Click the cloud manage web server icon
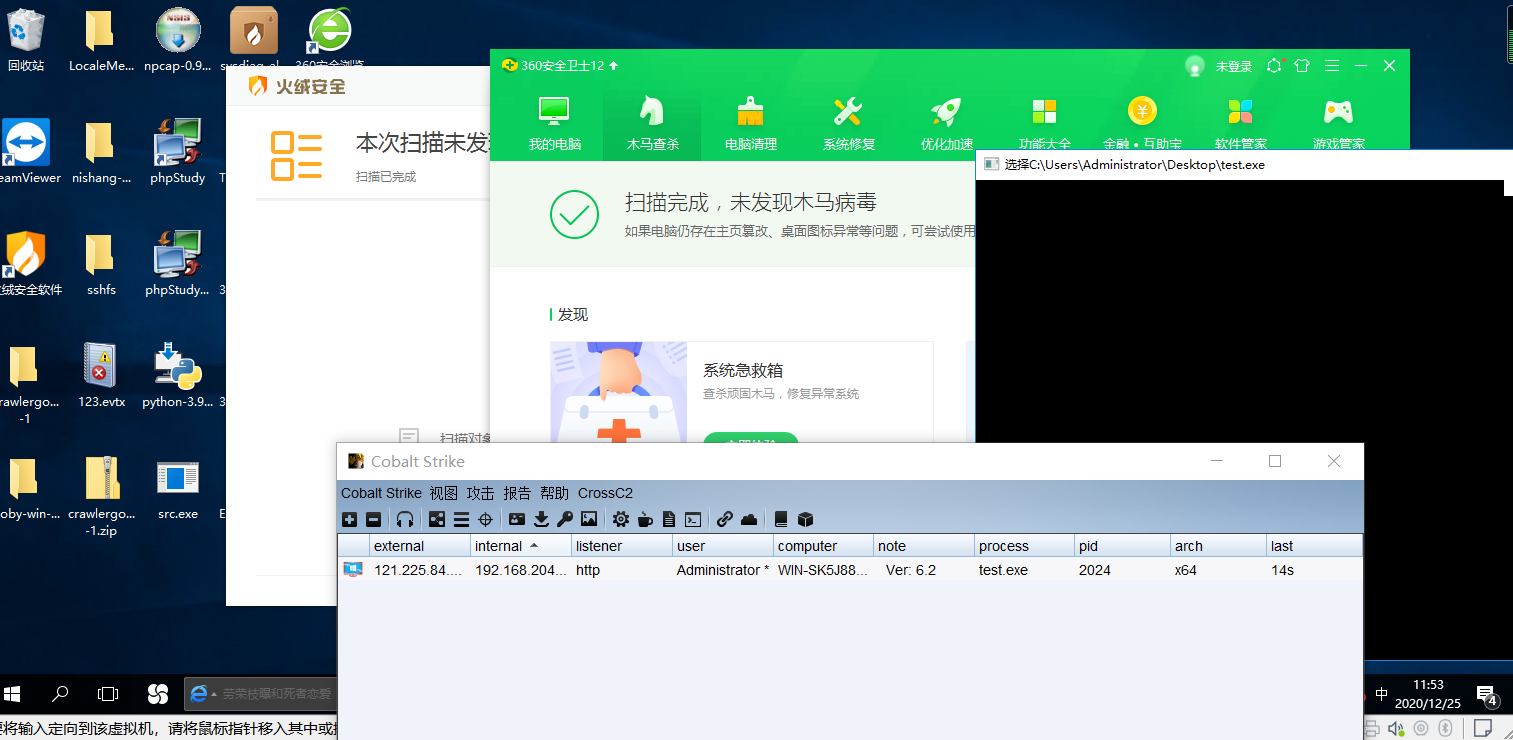 [749, 519]
